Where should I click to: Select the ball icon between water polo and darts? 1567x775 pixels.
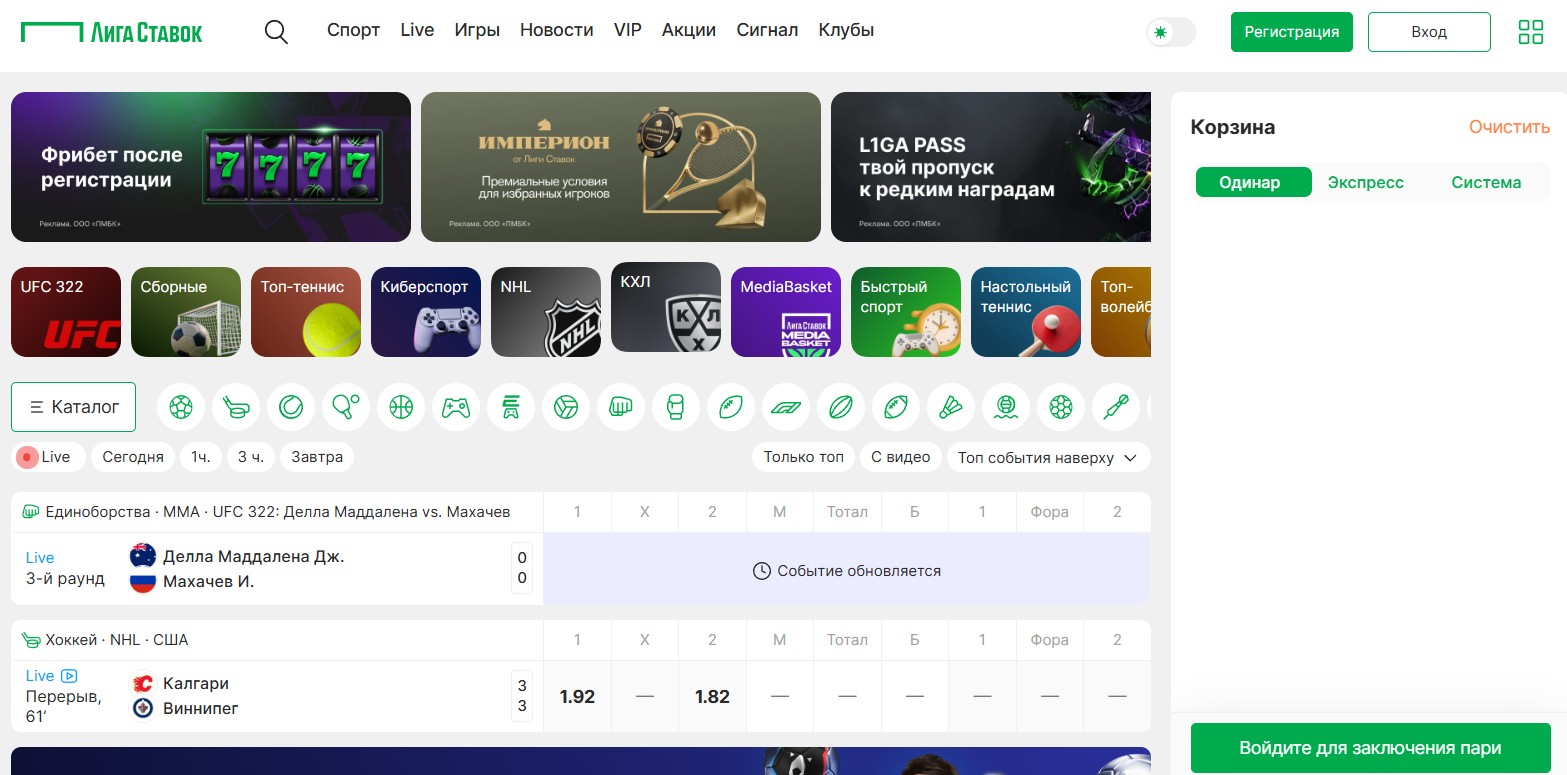tap(1061, 407)
